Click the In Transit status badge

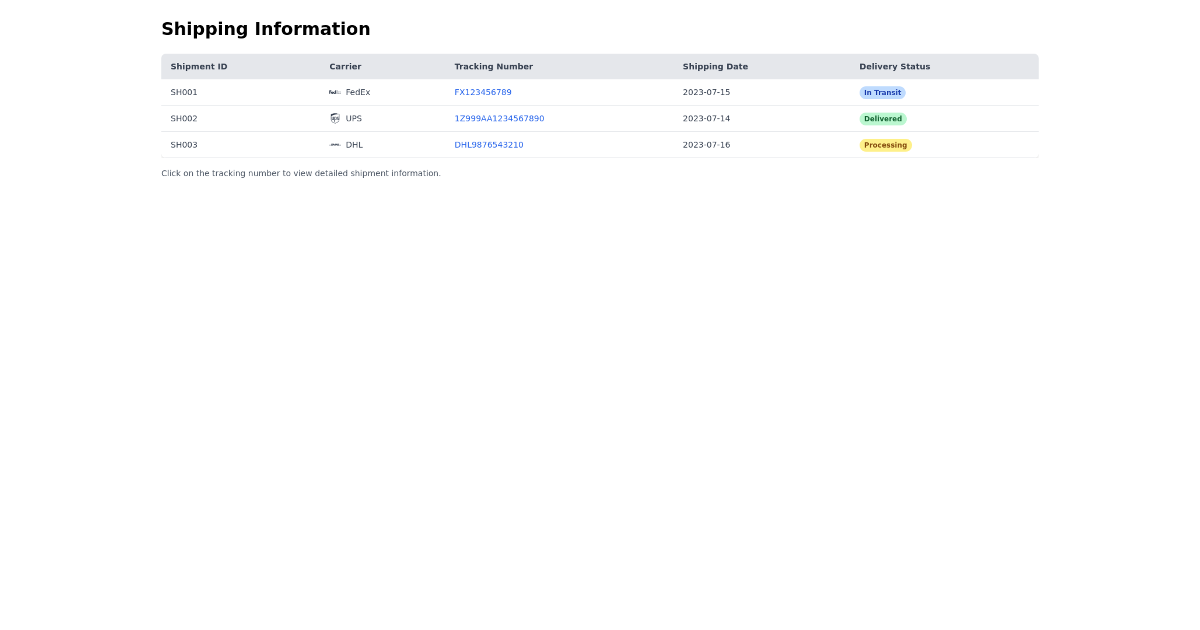click(882, 92)
